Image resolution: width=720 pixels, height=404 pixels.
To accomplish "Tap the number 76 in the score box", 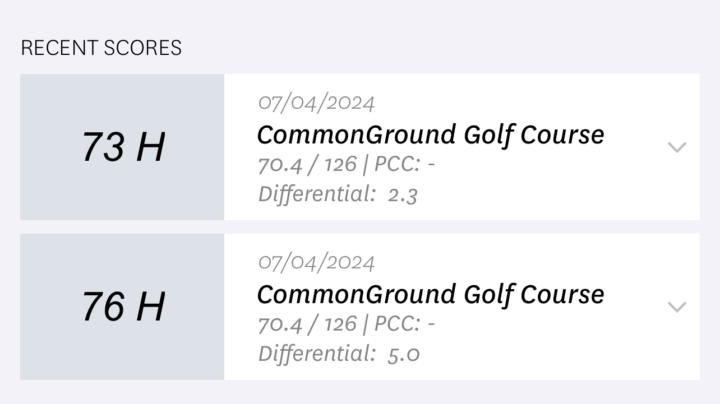I will [102, 307].
